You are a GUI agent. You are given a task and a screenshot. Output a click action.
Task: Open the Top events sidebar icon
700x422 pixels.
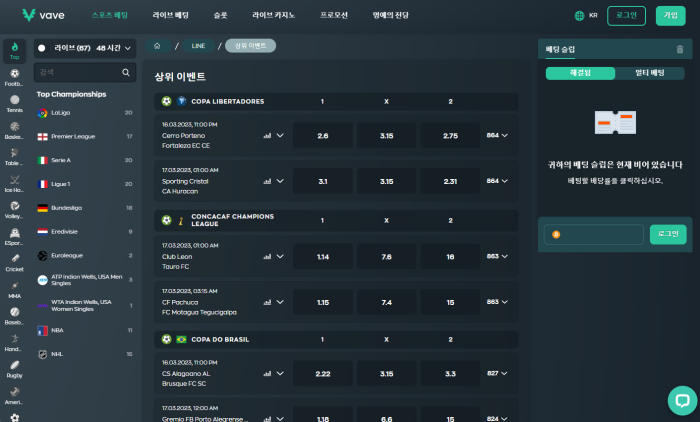(x=14, y=50)
